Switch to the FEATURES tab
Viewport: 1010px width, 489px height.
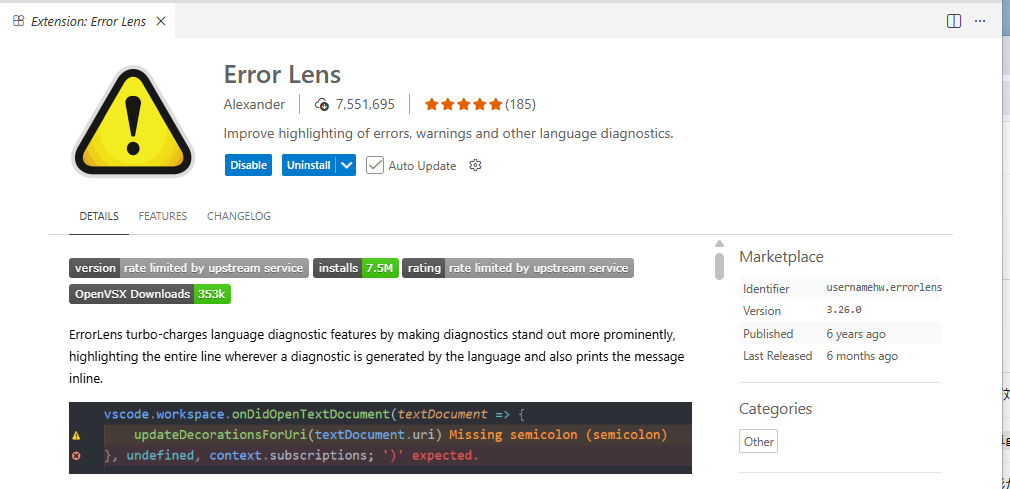[x=163, y=216]
